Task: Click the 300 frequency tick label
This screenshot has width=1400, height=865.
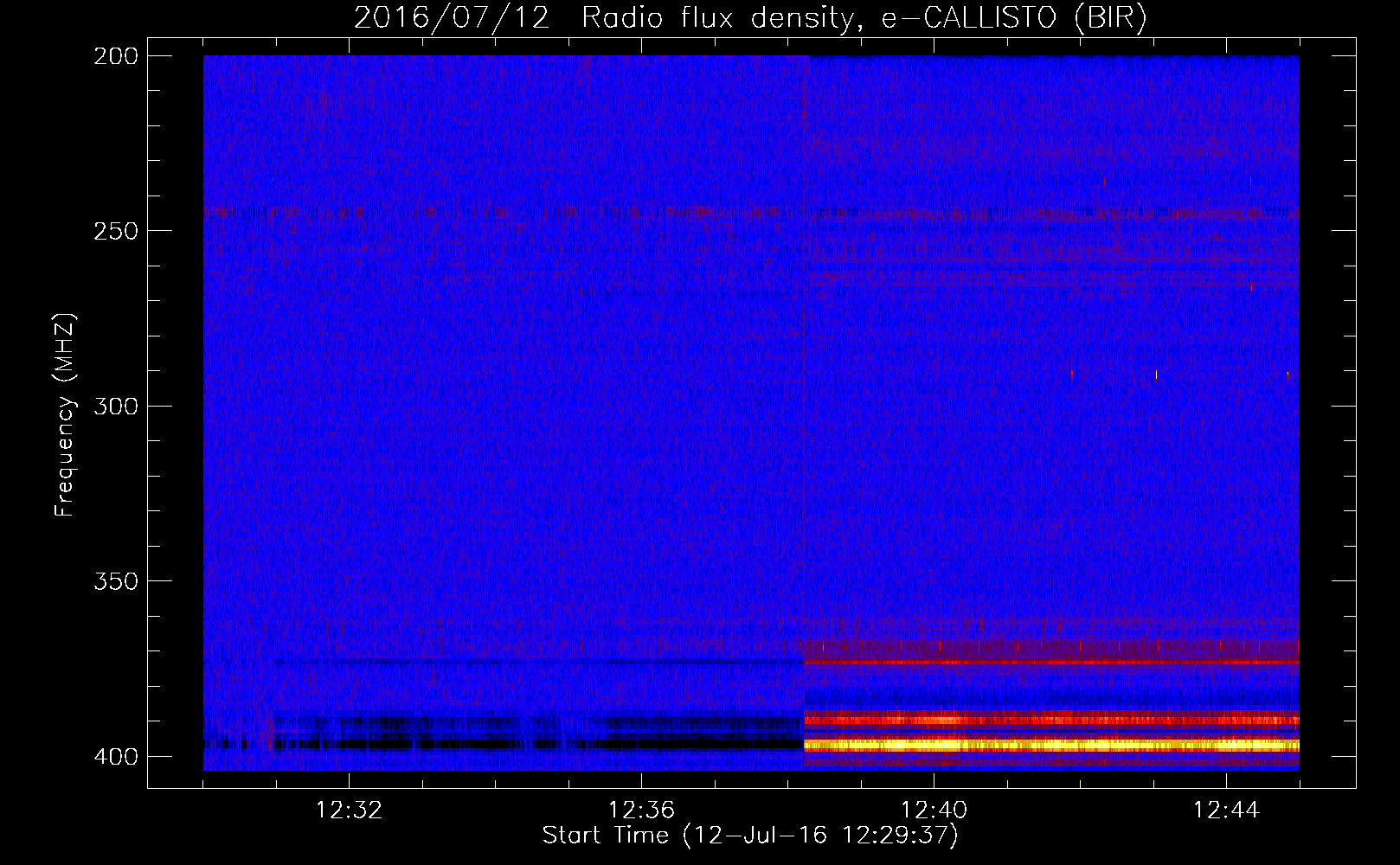Action: (x=116, y=407)
